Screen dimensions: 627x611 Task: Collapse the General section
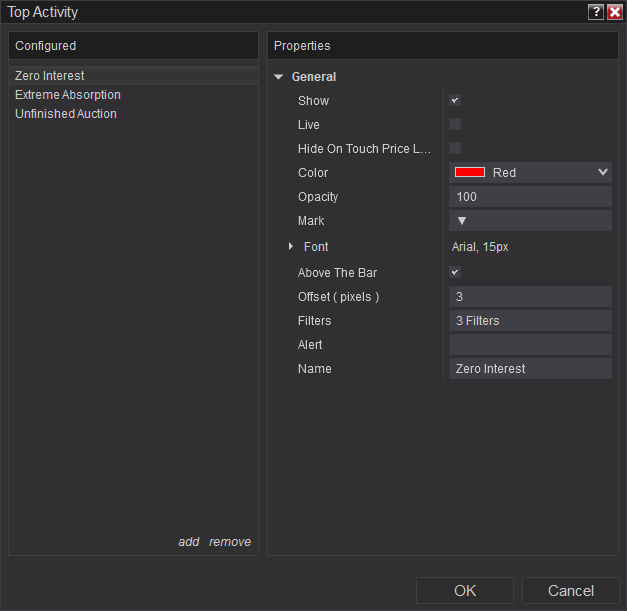(279, 77)
